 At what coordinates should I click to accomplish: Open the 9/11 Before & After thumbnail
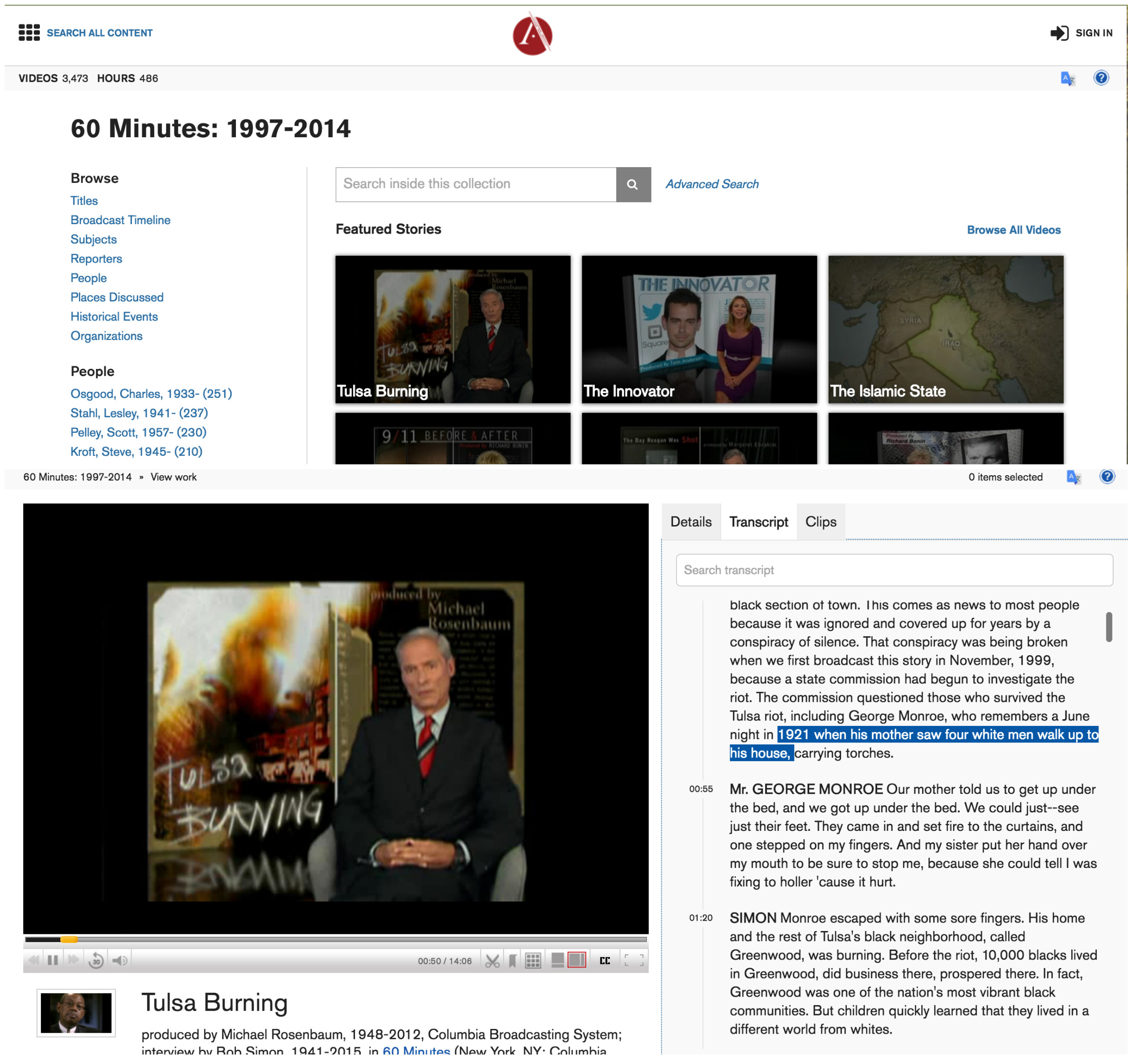453,439
